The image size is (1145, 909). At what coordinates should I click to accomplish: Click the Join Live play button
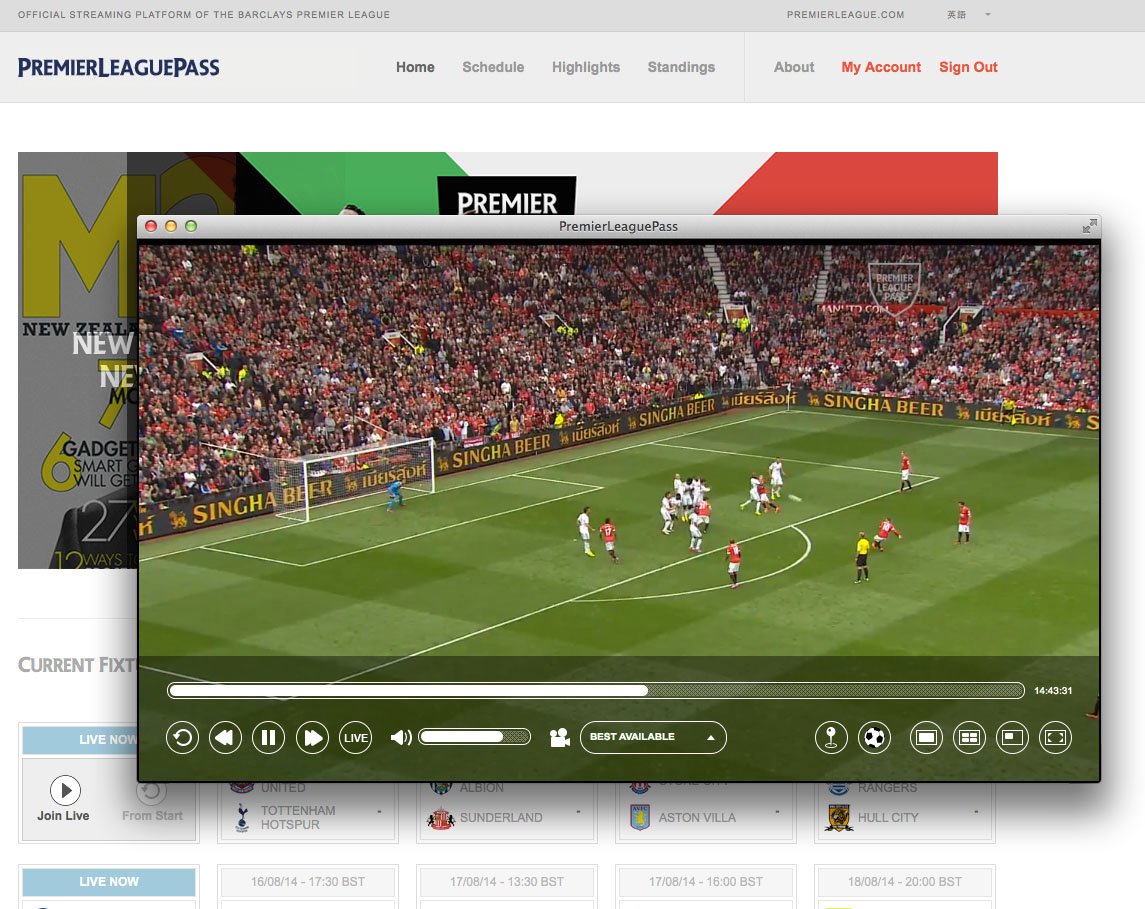(66, 790)
